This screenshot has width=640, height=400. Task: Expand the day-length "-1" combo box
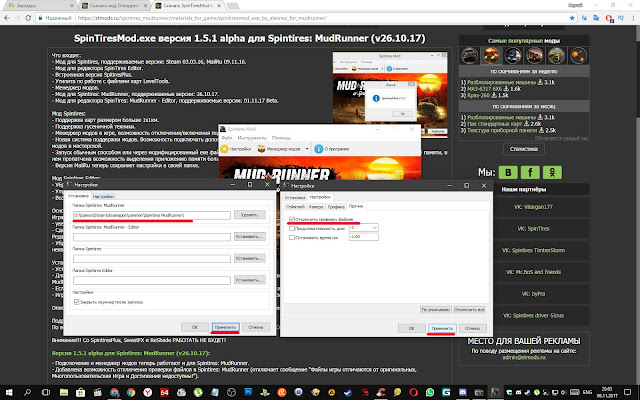point(375,228)
